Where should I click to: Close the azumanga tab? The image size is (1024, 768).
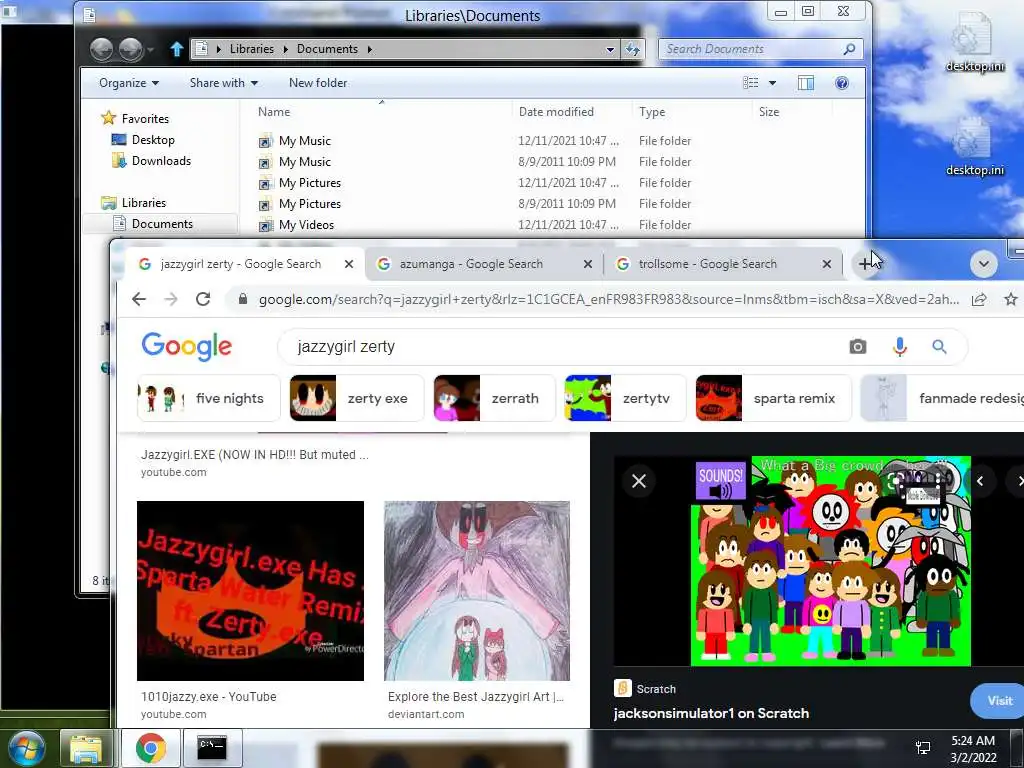click(x=588, y=264)
